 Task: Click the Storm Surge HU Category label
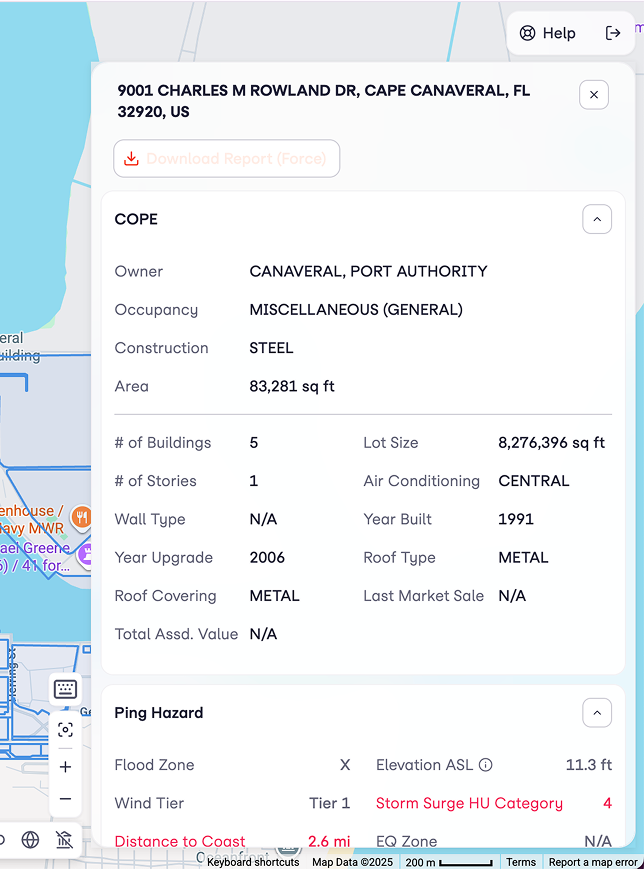coord(469,803)
